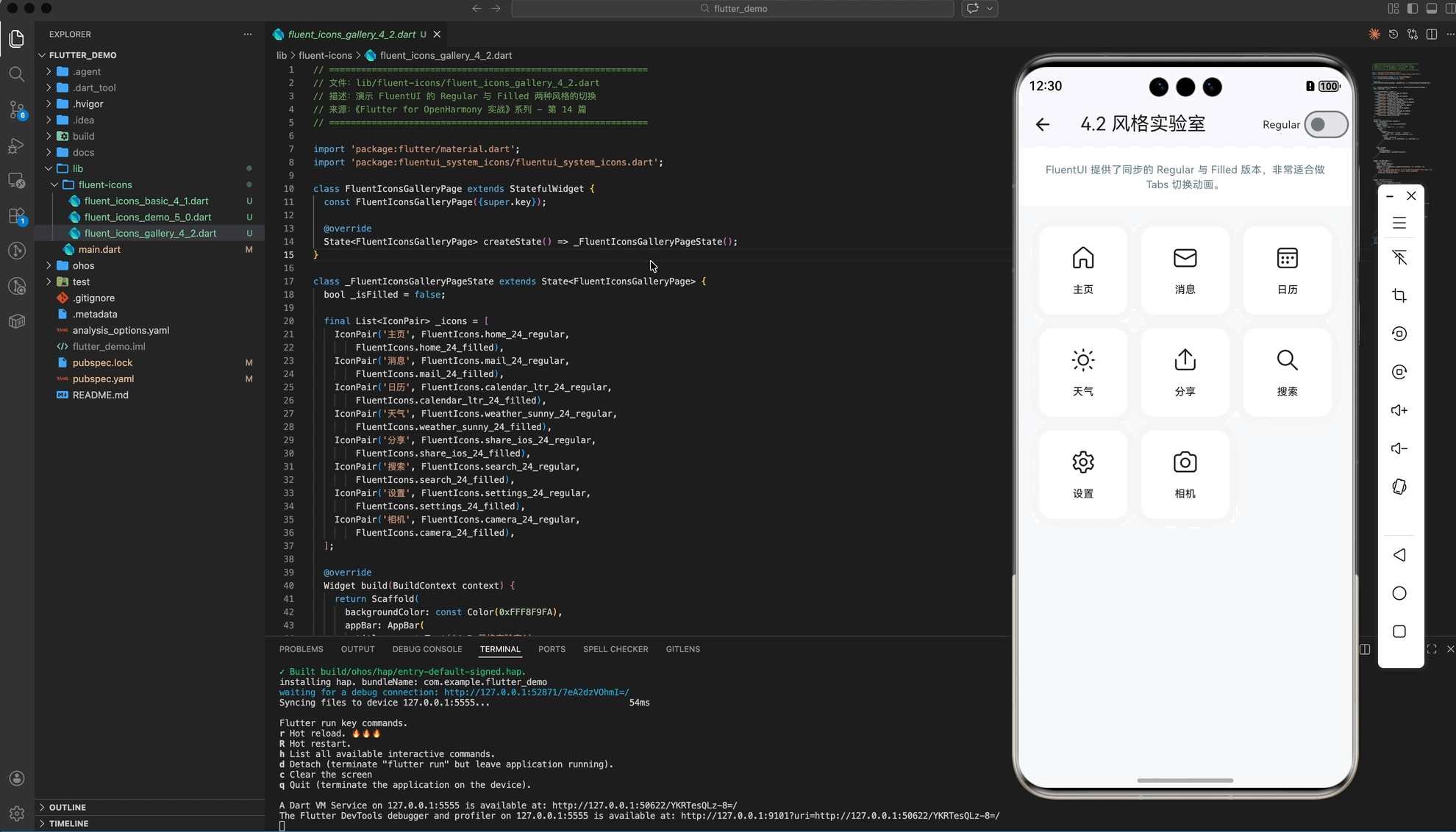Open the debug connection URL link
1456x832 pixels.
point(536,692)
